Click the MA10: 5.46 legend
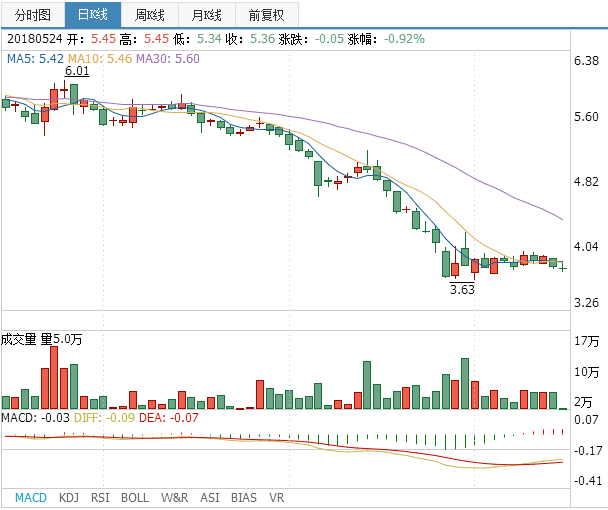 tap(100, 59)
